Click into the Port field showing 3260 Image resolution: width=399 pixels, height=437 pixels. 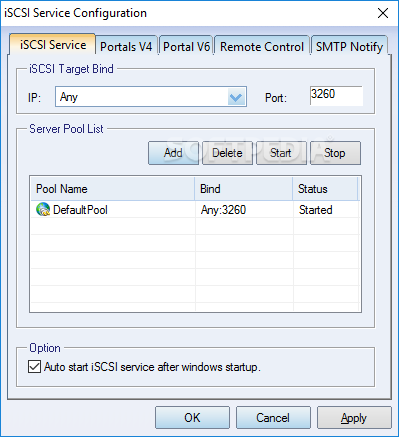[x=336, y=96]
